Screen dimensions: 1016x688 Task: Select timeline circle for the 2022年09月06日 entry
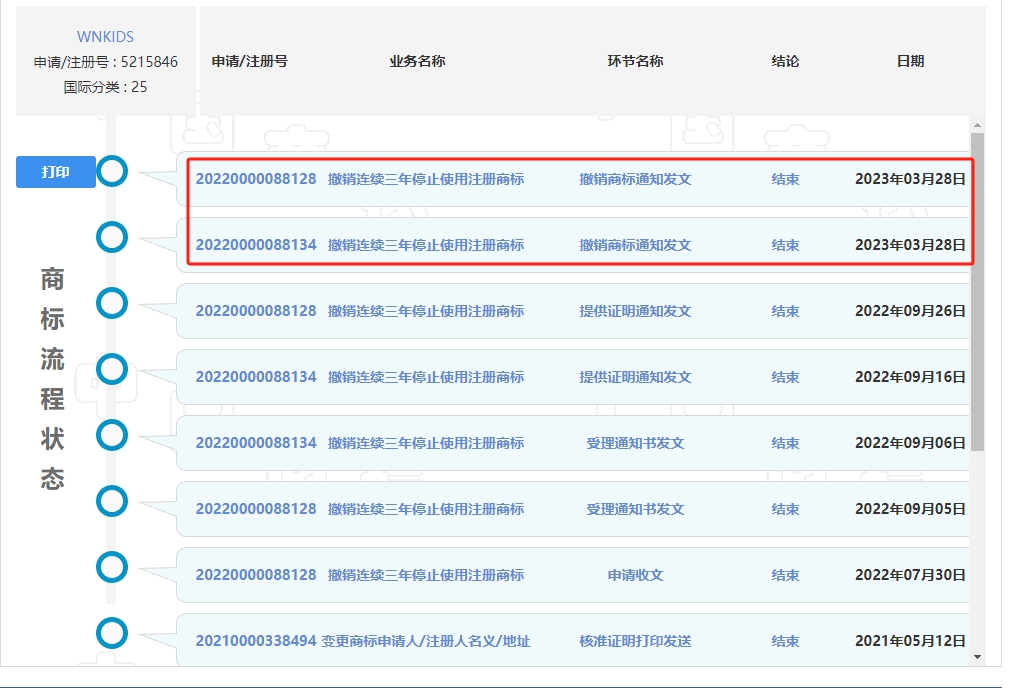(112, 435)
